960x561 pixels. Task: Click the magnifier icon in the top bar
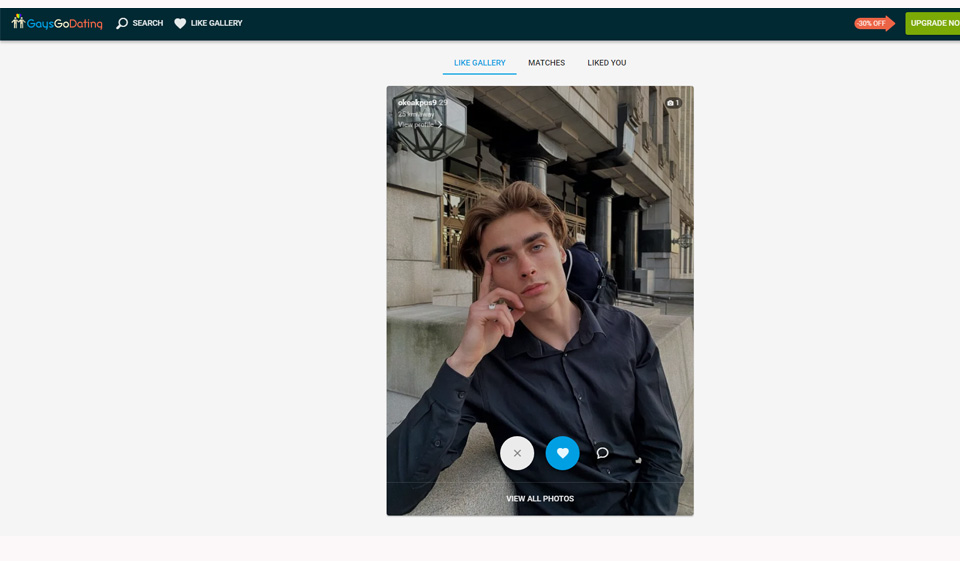click(x=122, y=23)
